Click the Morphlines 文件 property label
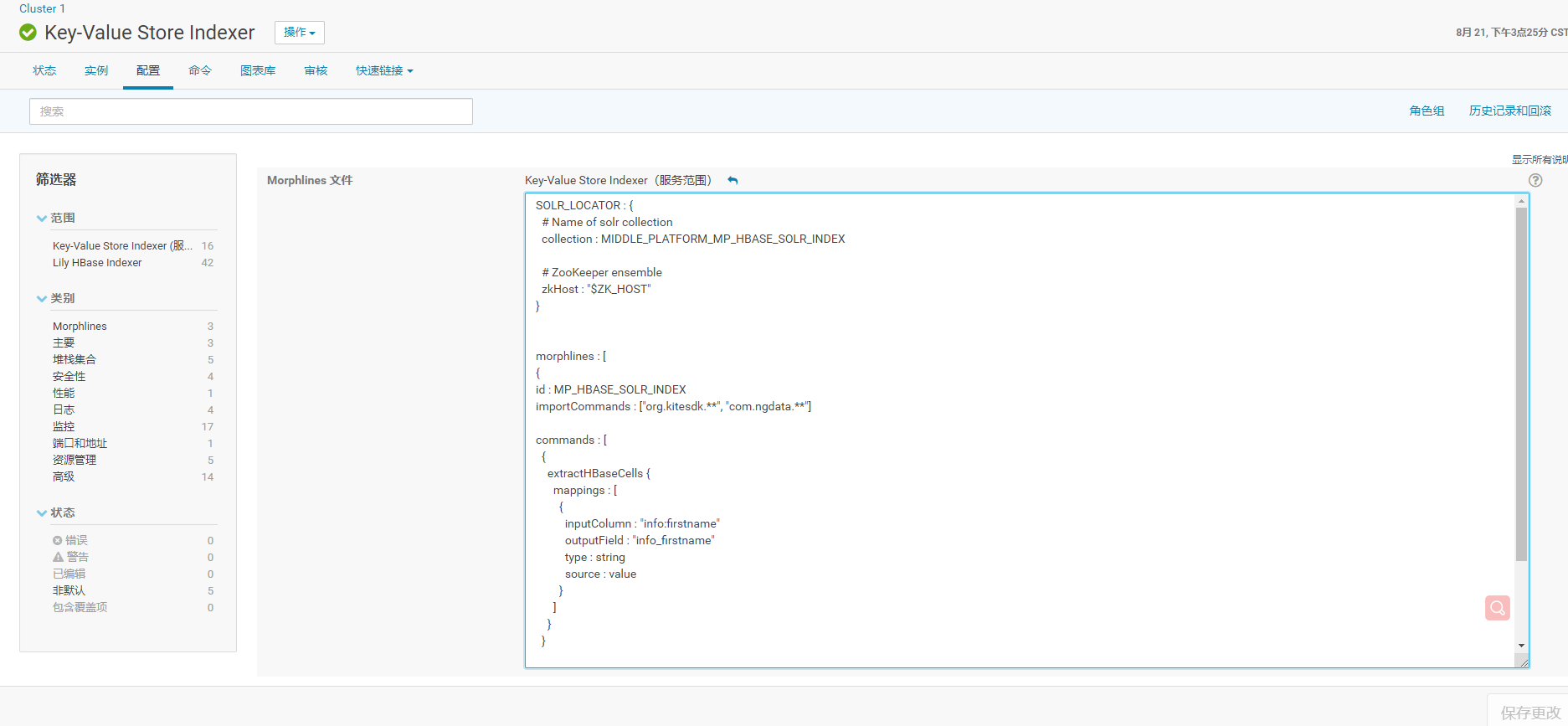Screen dimensions: 1568x726 (310, 180)
